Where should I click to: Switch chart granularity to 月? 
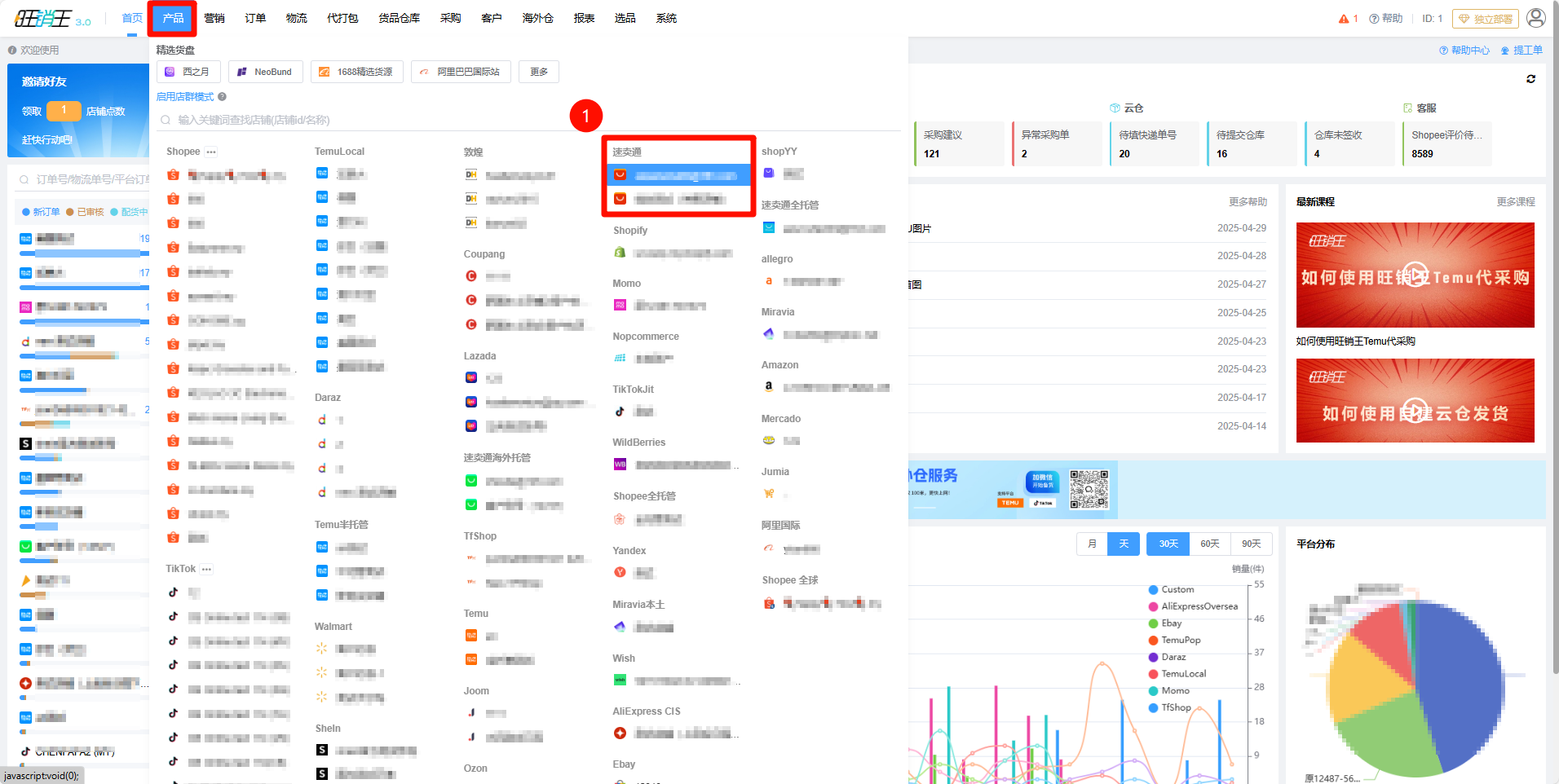click(1092, 544)
